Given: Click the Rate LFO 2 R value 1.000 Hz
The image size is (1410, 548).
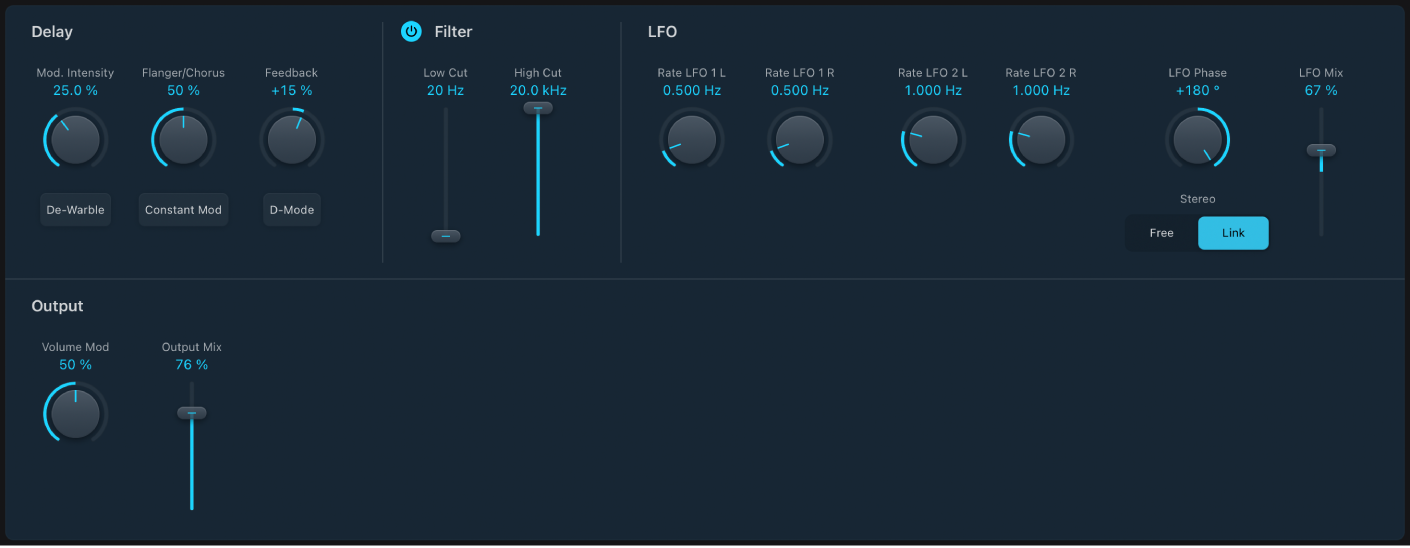Looking at the screenshot, I should pyautogui.click(x=1040, y=91).
